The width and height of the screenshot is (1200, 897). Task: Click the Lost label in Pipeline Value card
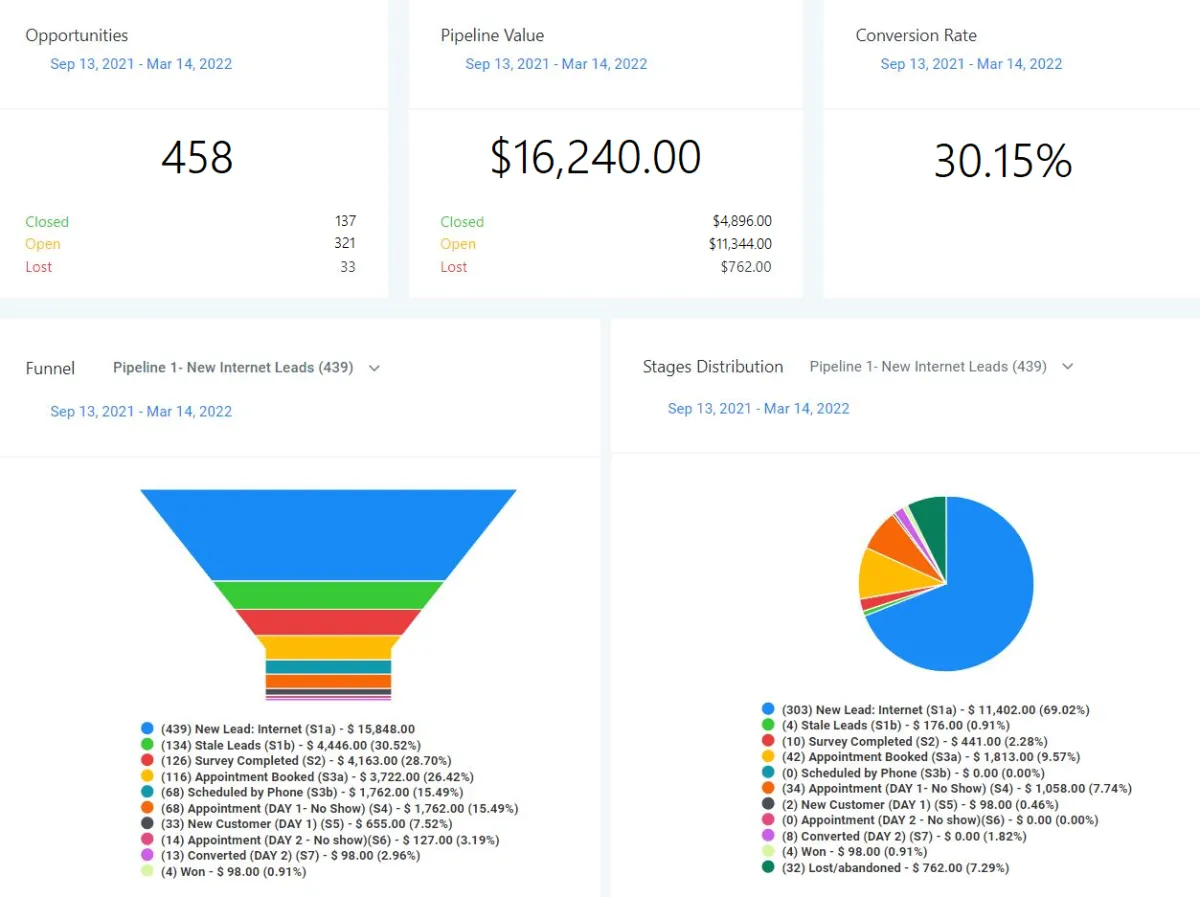pyautogui.click(x=454, y=267)
